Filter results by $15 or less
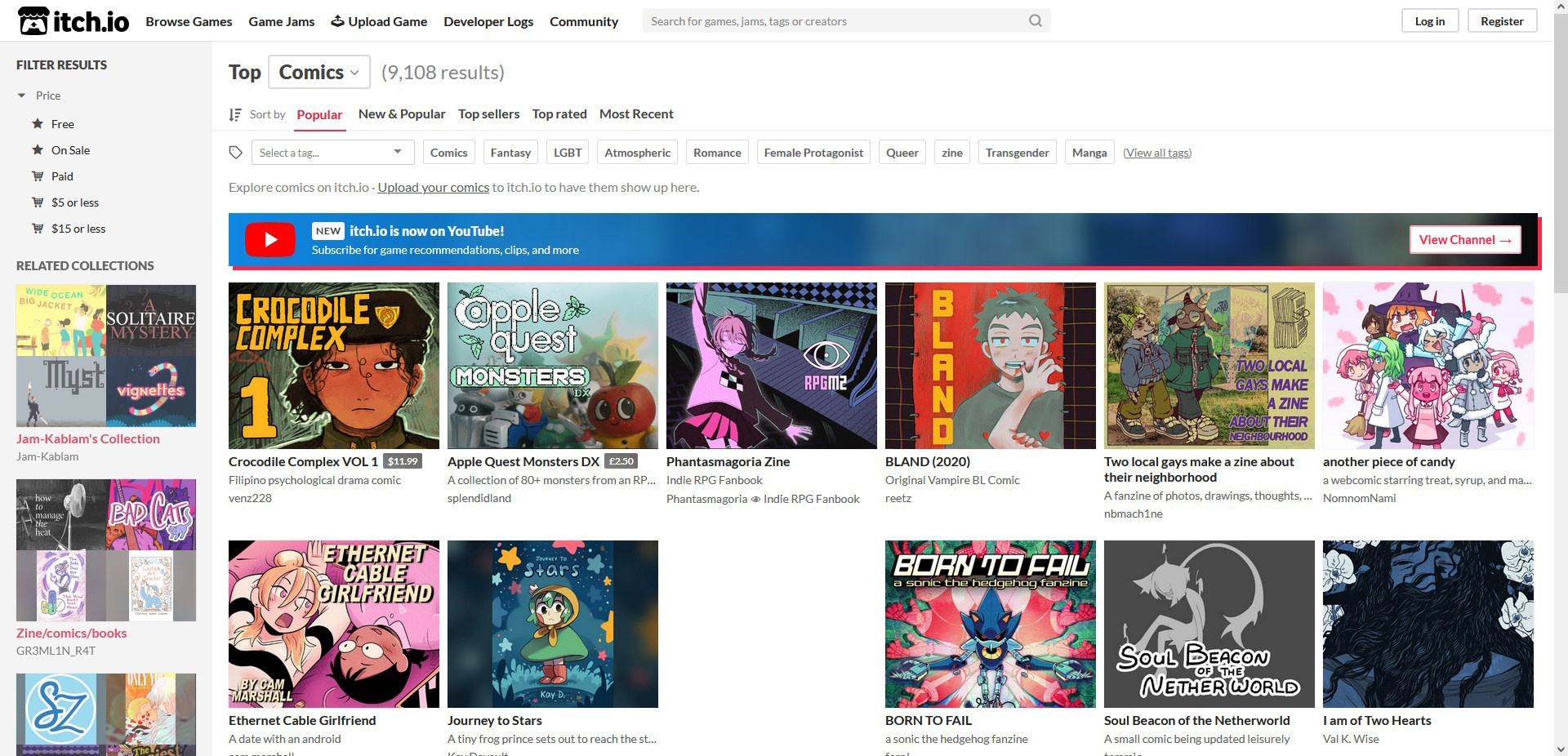This screenshot has width=1568, height=756. tap(78, 229)
